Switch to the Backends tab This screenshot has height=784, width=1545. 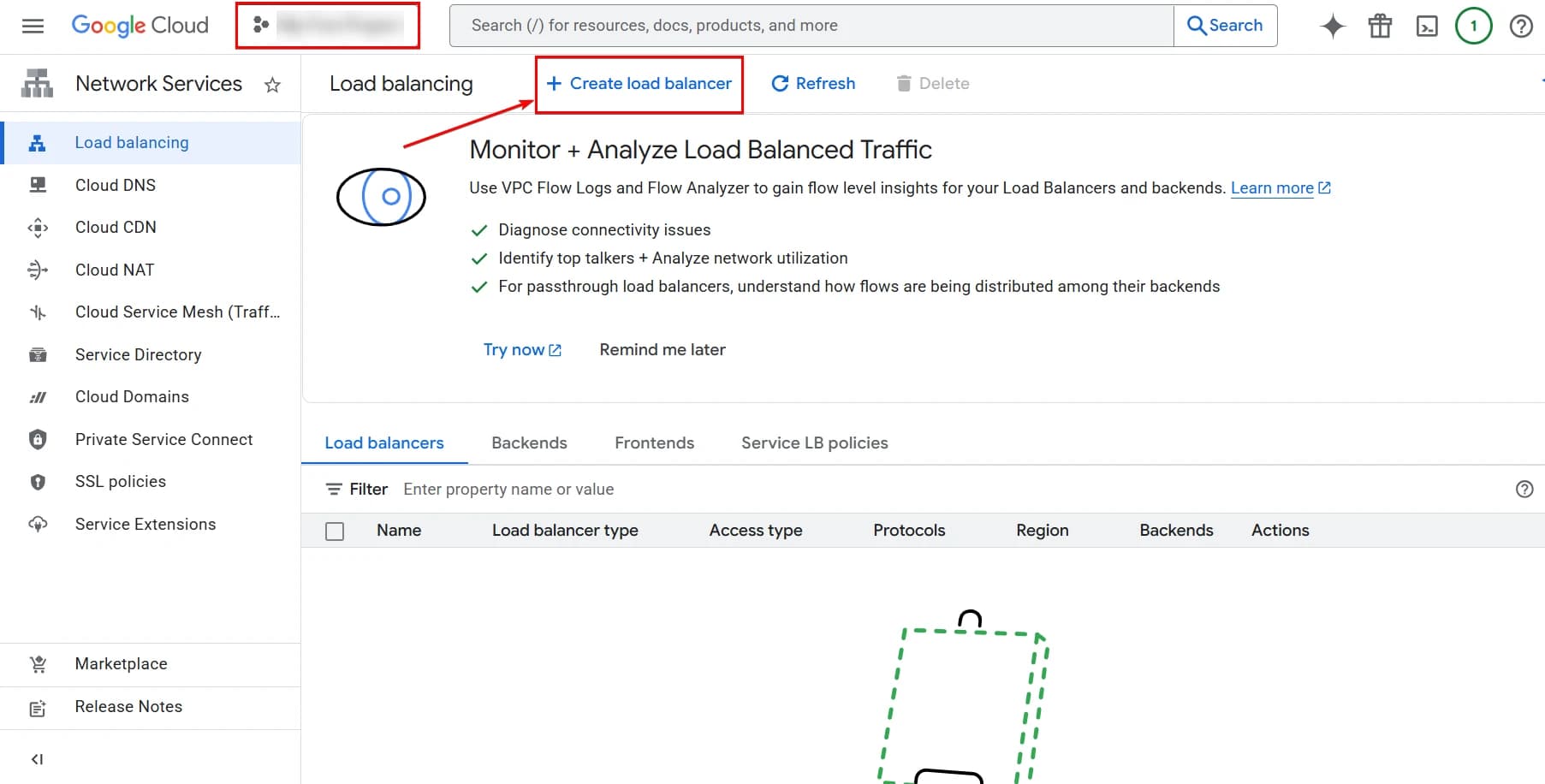(529, 442)
